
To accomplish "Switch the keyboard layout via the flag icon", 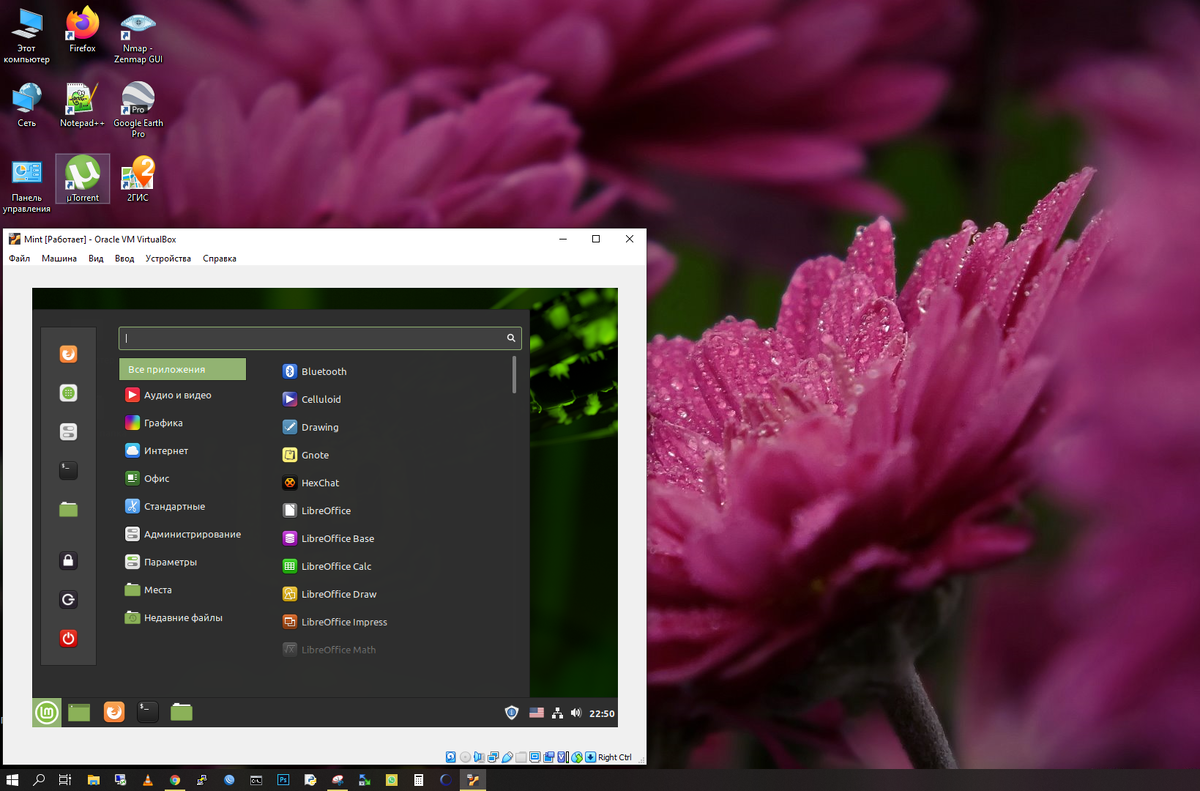I will [537, 712].
